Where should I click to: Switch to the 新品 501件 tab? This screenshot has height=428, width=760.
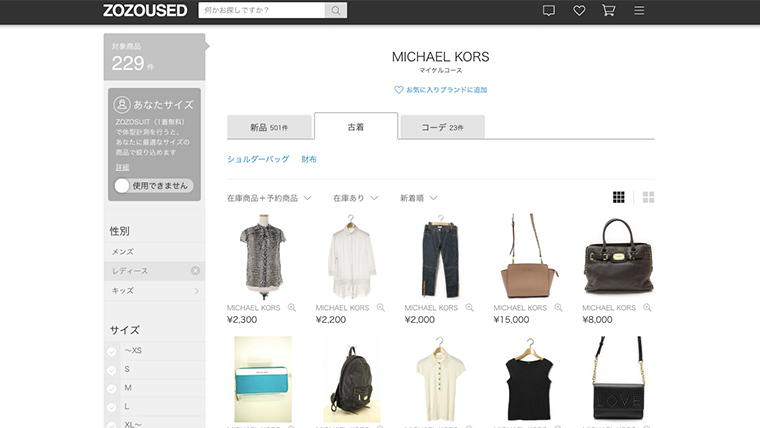[269, 127]
